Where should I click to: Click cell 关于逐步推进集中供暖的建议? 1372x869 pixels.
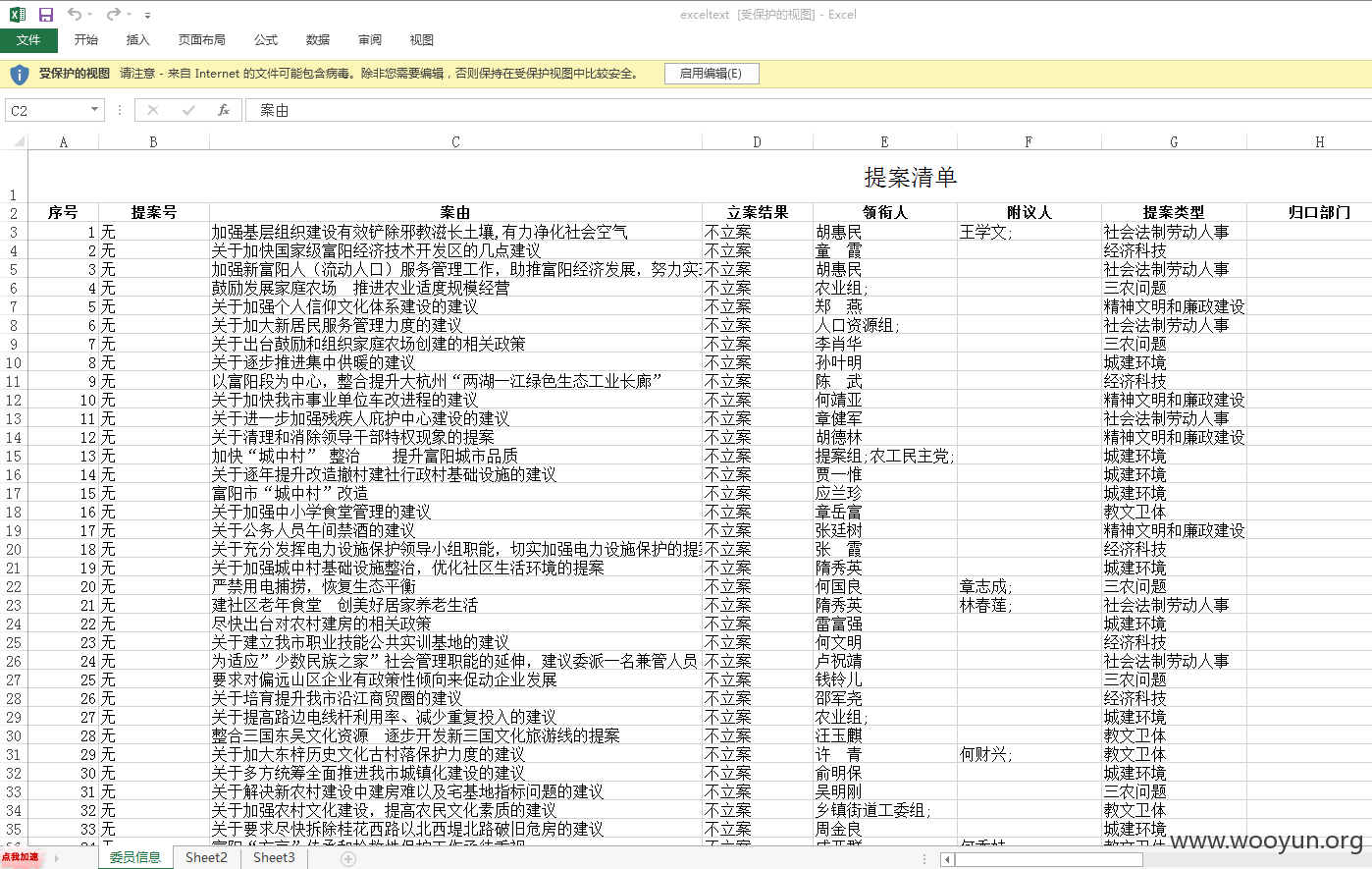pyautogui.click(x=455, y=362)
